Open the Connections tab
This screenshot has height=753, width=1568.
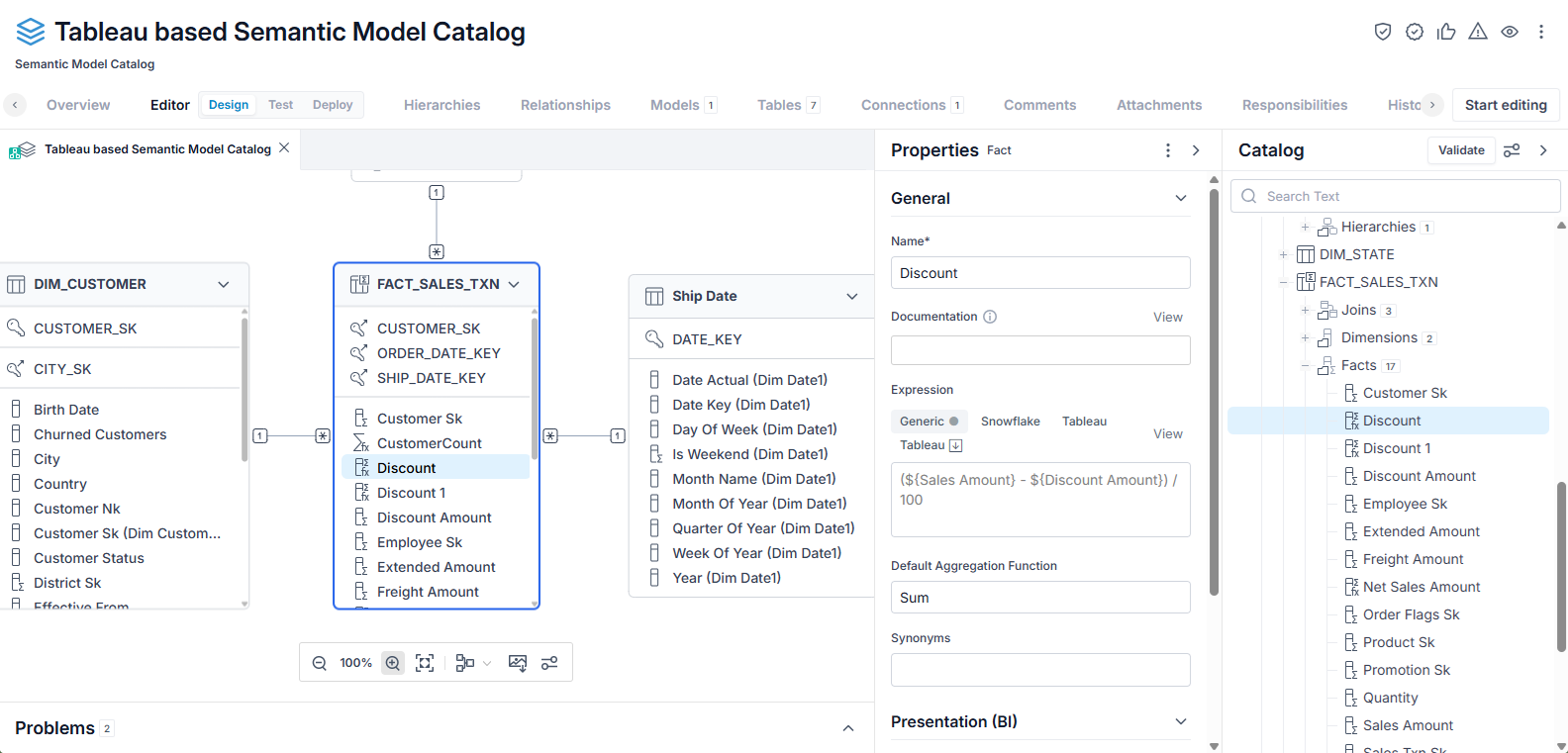tap(913, 105)
